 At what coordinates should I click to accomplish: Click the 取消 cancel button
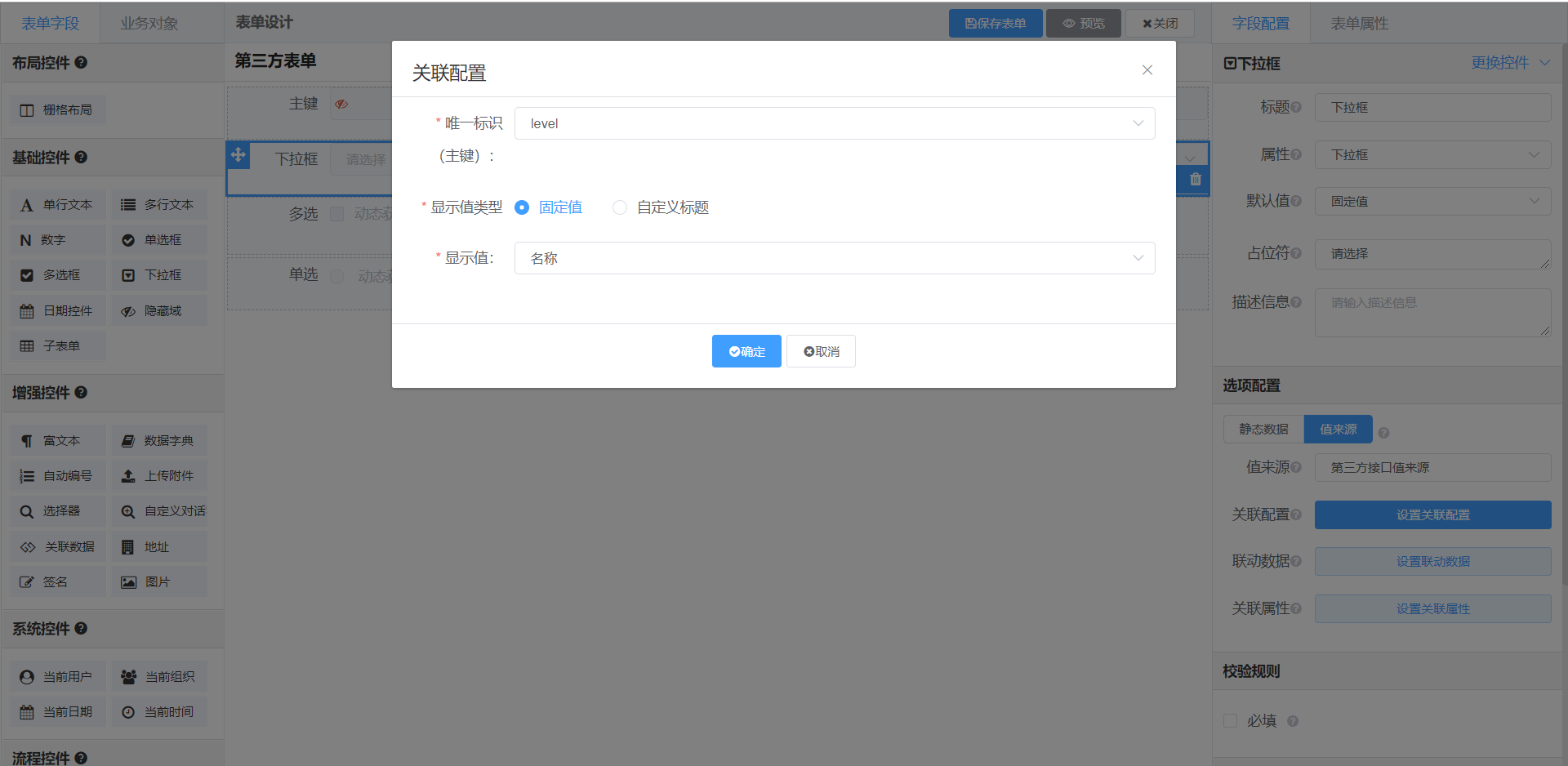821,351
